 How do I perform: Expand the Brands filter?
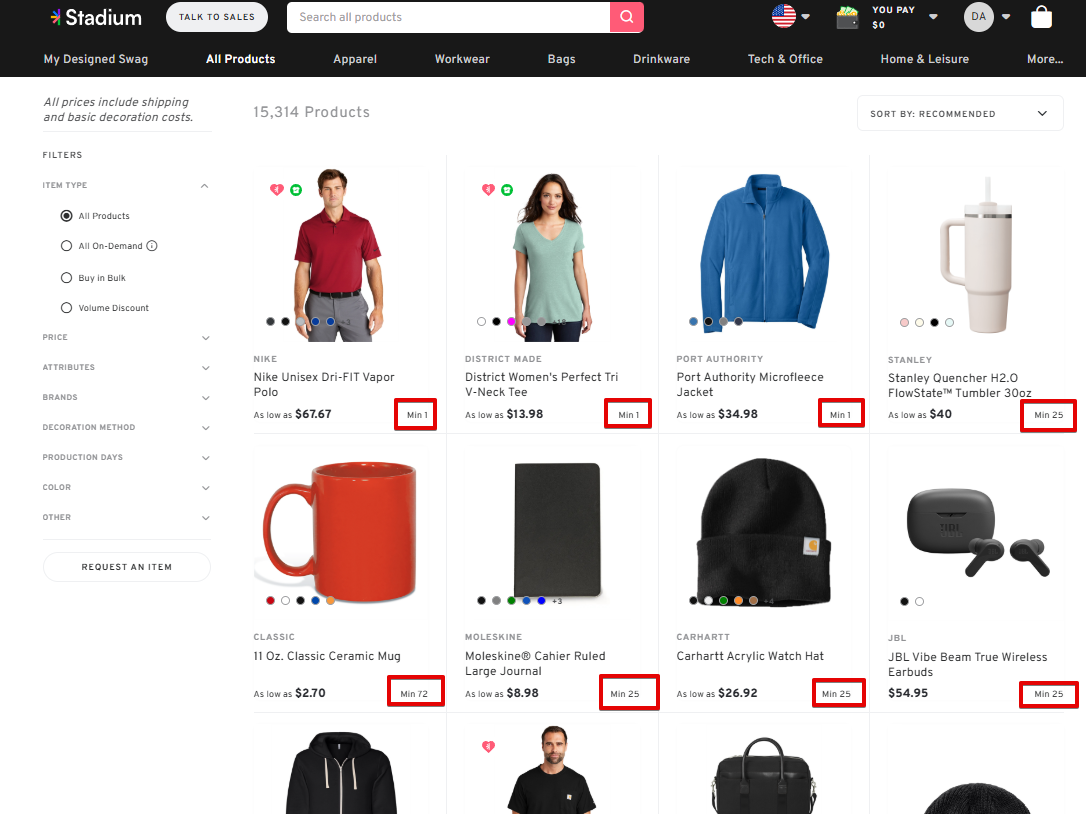(206, 398)
